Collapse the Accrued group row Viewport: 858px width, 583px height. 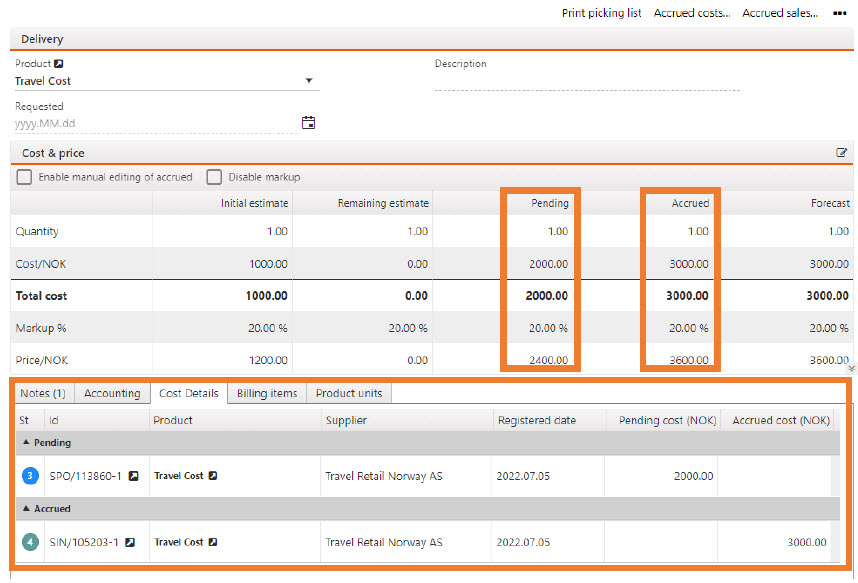tap(26, 509)
